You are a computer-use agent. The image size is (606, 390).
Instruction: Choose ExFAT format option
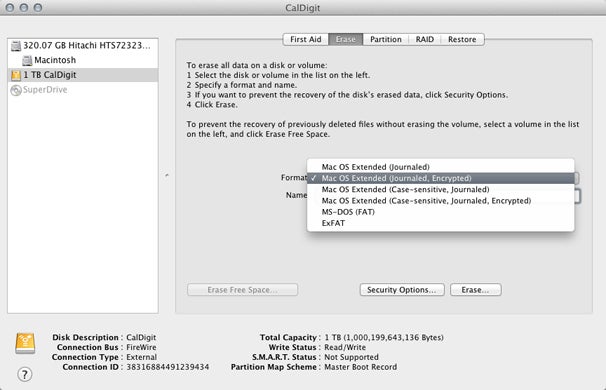[441, 223]
